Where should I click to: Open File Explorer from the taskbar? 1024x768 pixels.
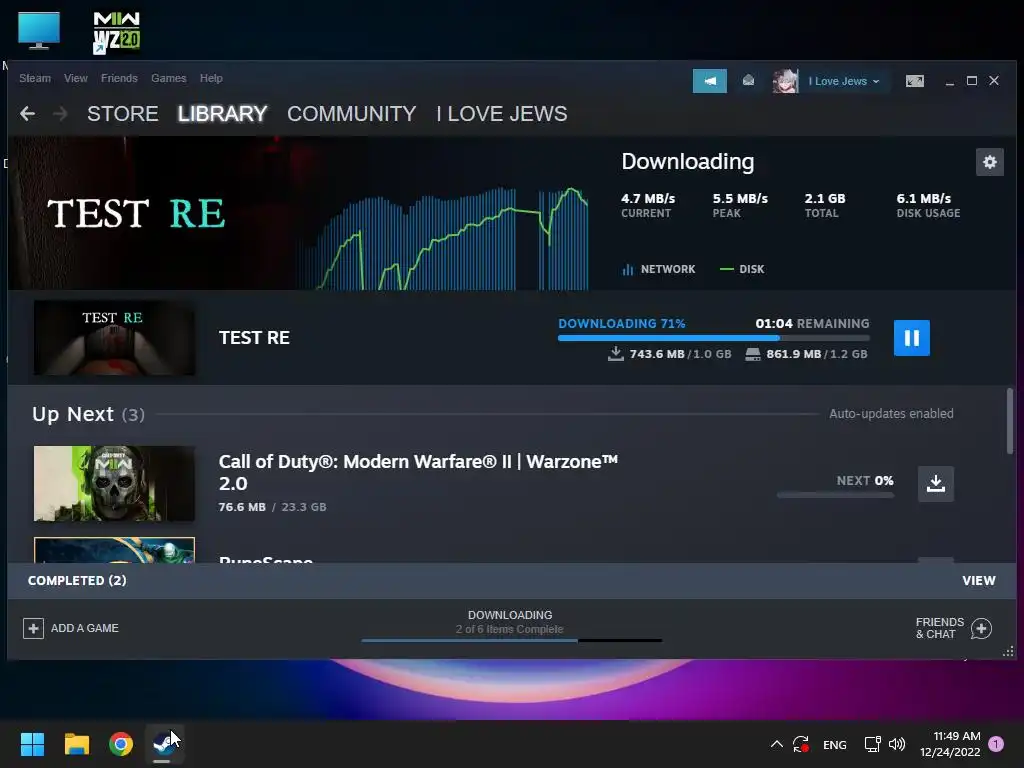(x=76, y=744)
